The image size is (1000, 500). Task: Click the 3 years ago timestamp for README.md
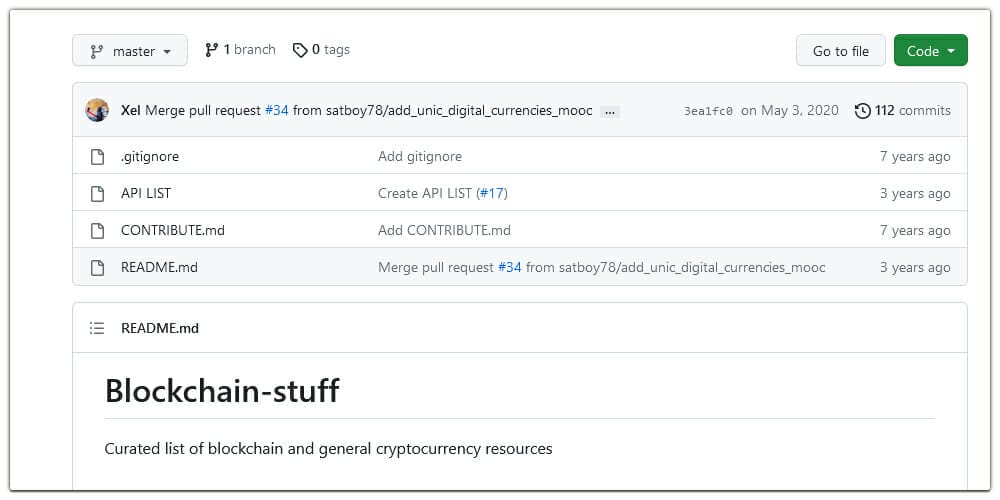click(915, 267)
